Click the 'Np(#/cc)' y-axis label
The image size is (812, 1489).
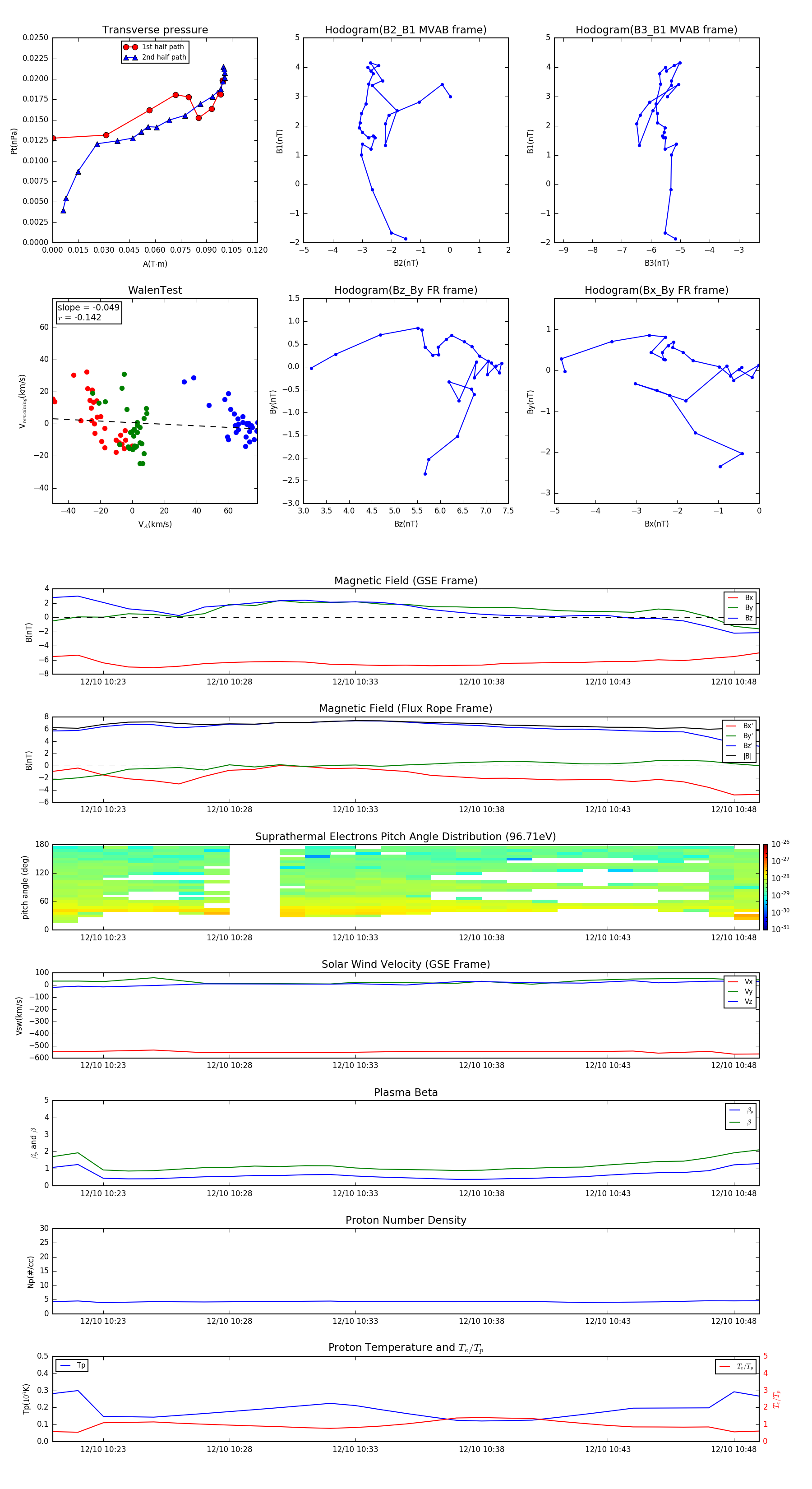[31, 1272]
